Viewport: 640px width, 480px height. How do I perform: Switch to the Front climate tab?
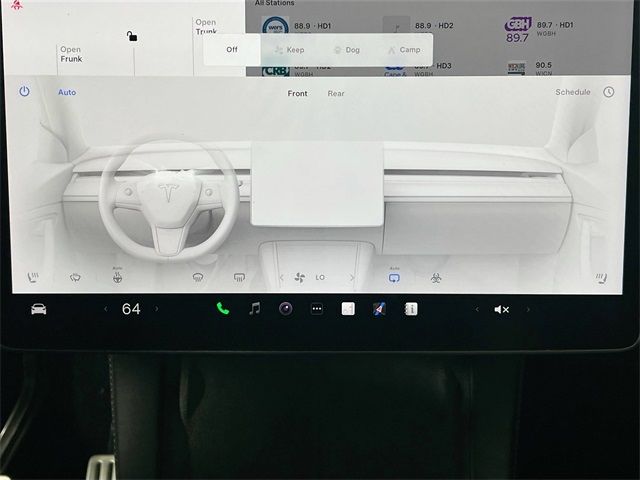pos(297,93)
